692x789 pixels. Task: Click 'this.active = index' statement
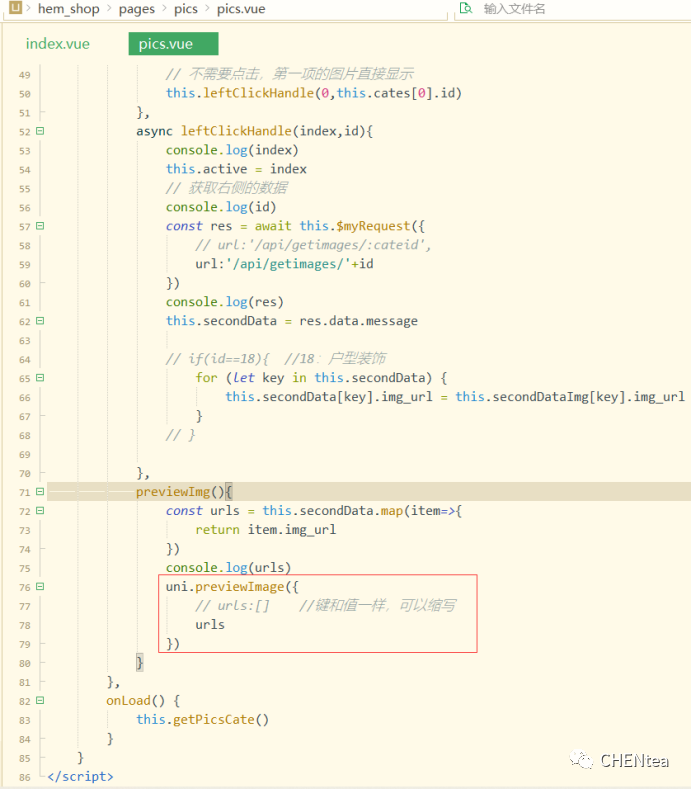[236, 169]
